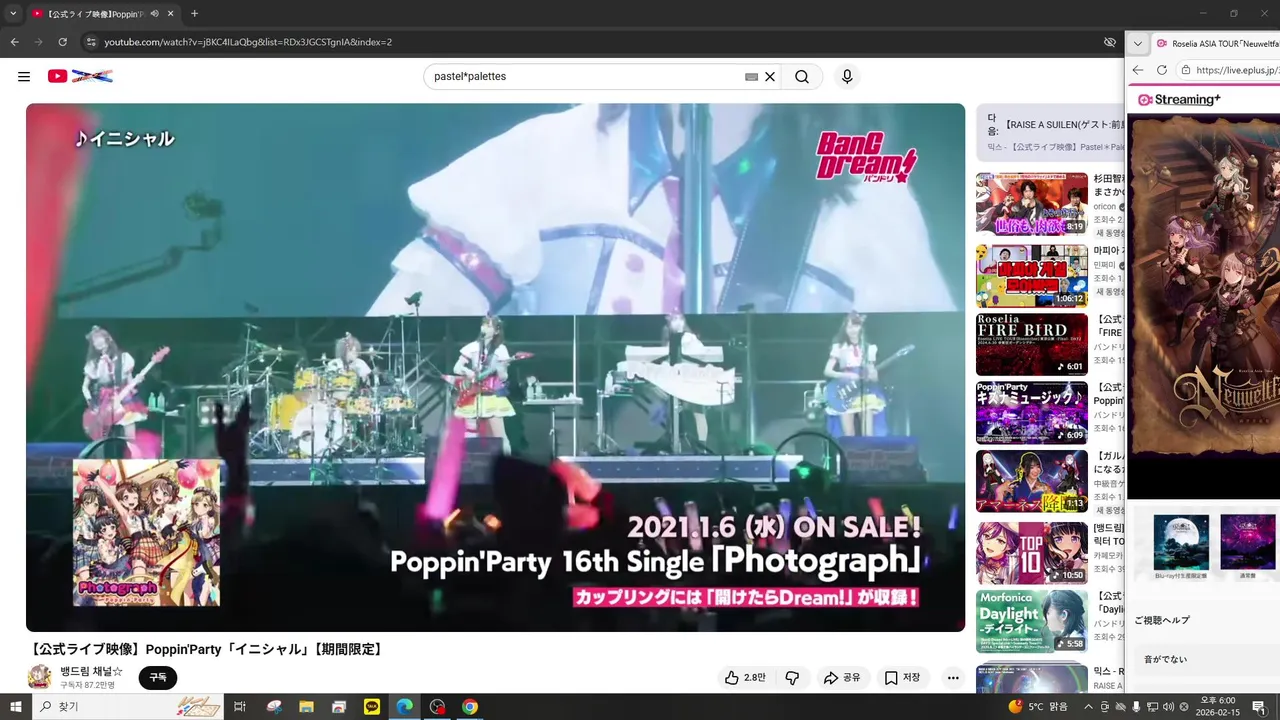
Task: Save the video with 저장 button
Action: tap(902, 677)
